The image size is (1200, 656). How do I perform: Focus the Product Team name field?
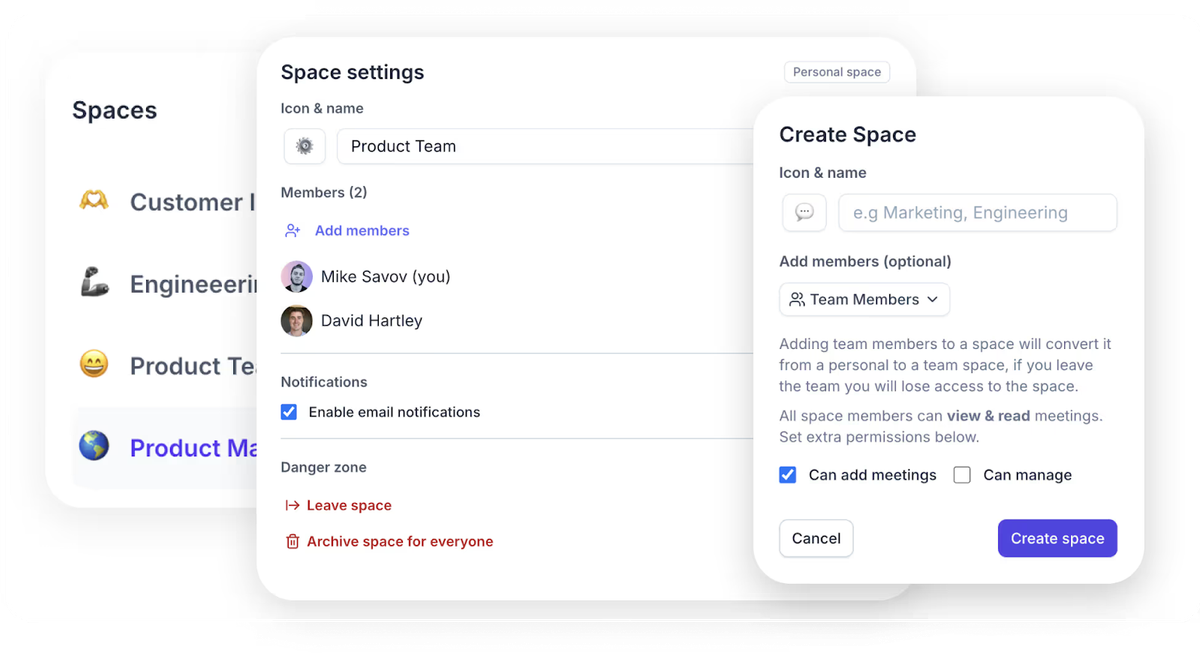pyautogui.click(x=545, y=146)
